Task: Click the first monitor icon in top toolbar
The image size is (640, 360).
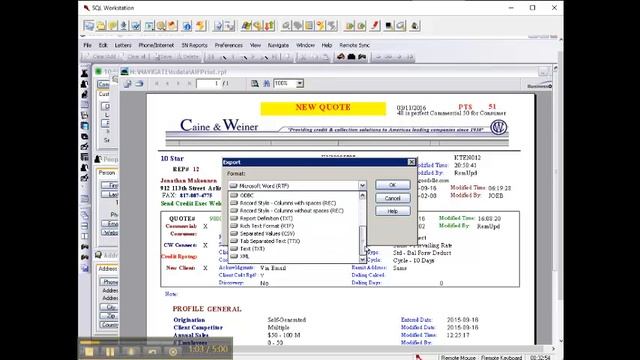Action: [x=89, y=26]
